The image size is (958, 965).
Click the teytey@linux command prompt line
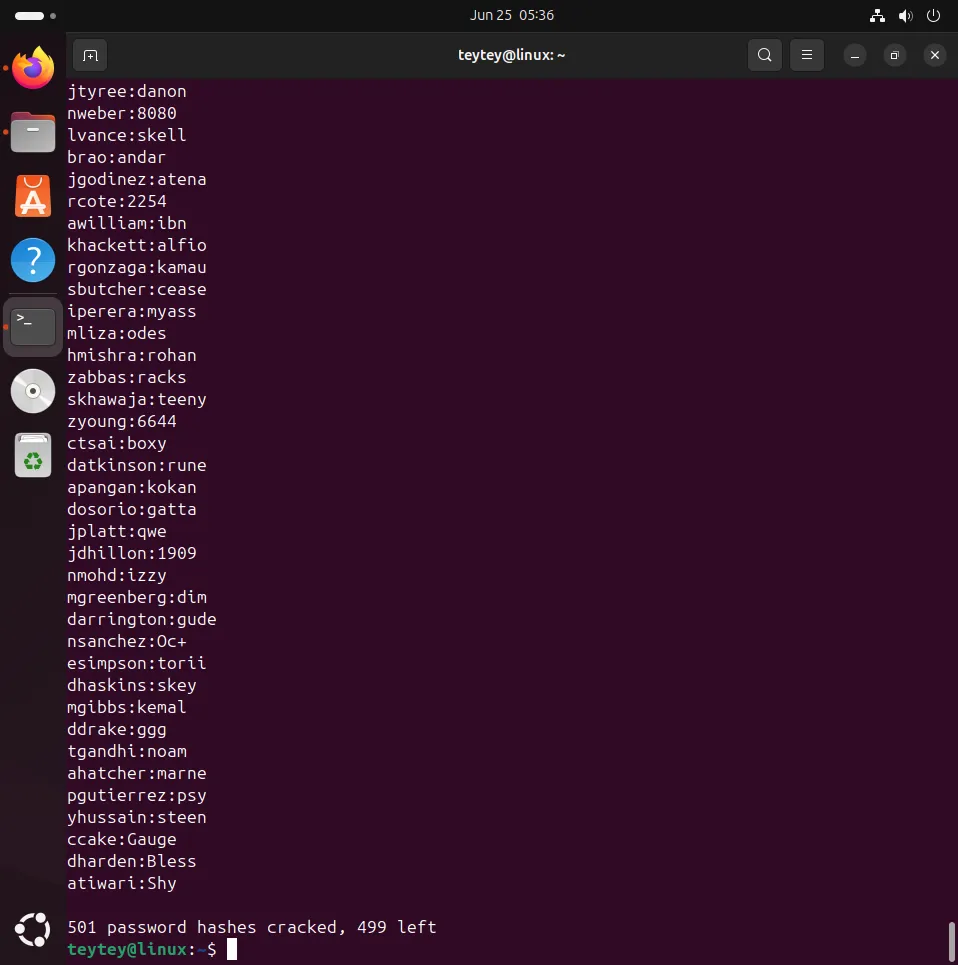140,949
